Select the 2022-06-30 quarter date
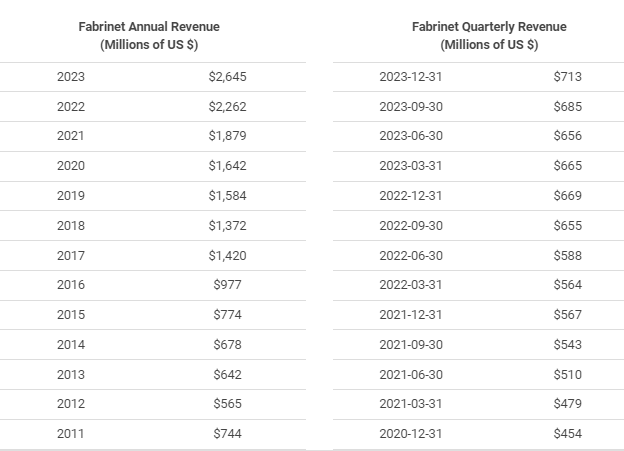624x451 pixels. point(411,256)
